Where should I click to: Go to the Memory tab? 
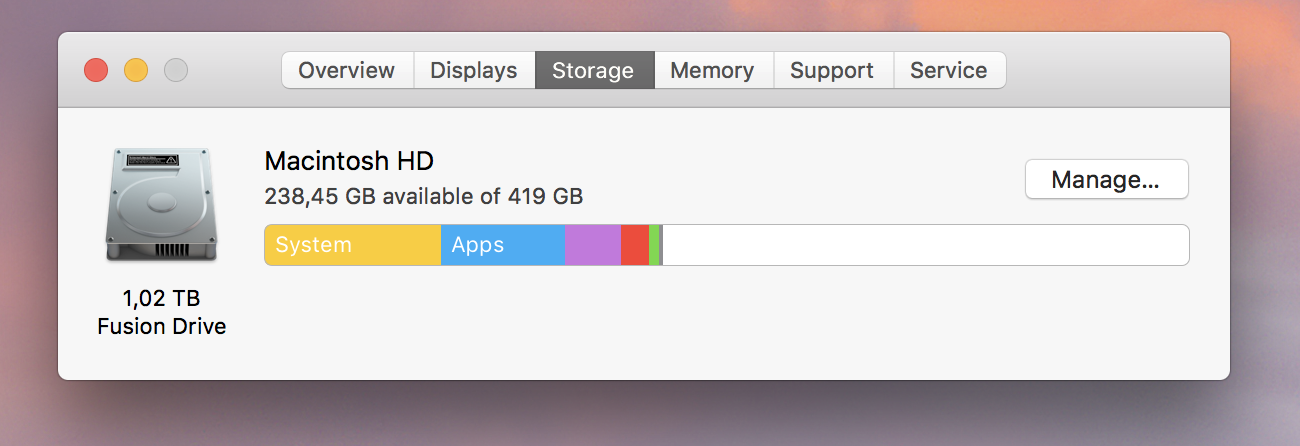[x=712, y=70]
